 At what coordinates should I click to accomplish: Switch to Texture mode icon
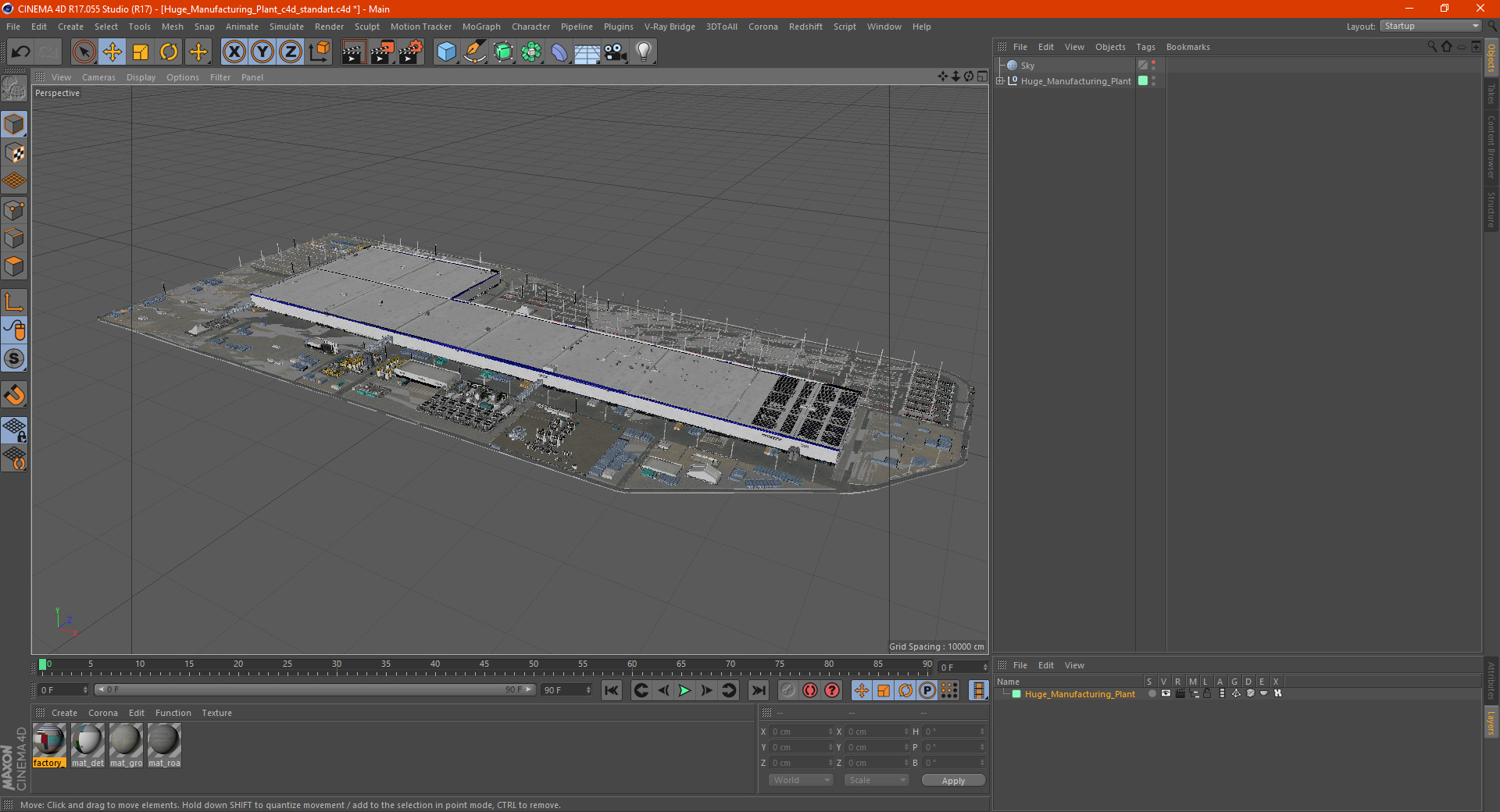(14, 153)
